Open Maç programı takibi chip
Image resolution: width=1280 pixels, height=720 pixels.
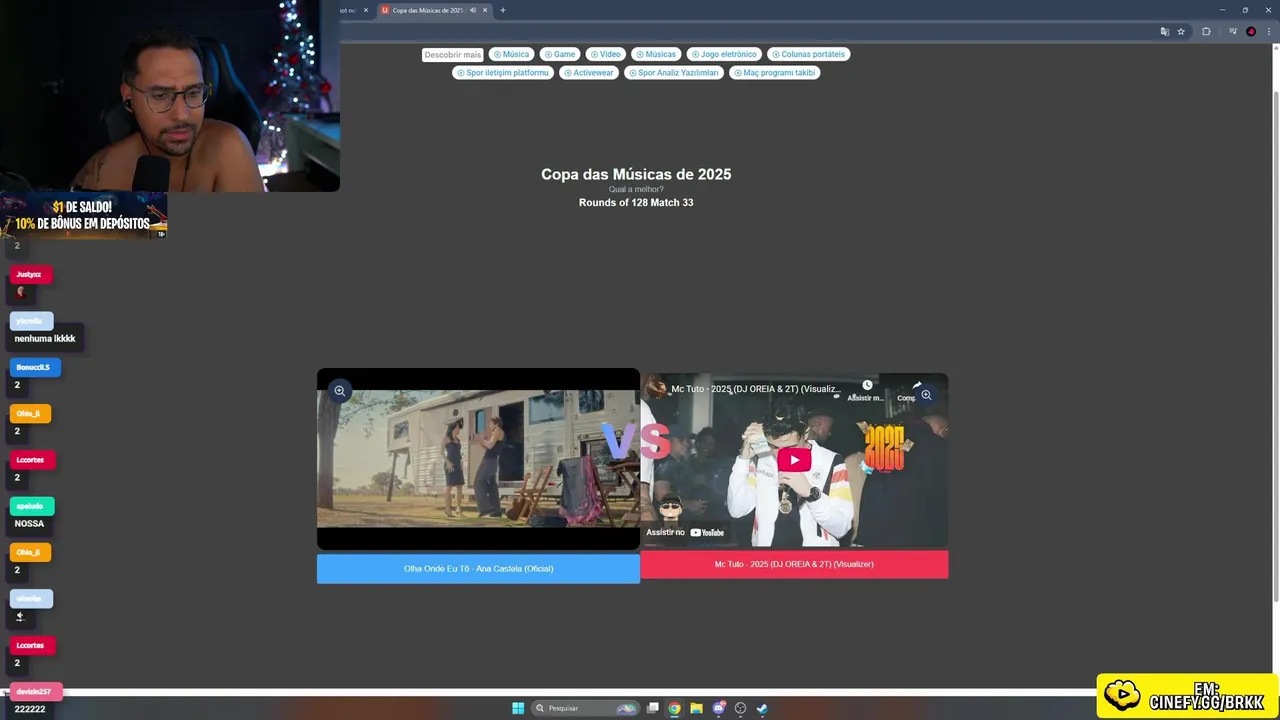coord(774,72)
